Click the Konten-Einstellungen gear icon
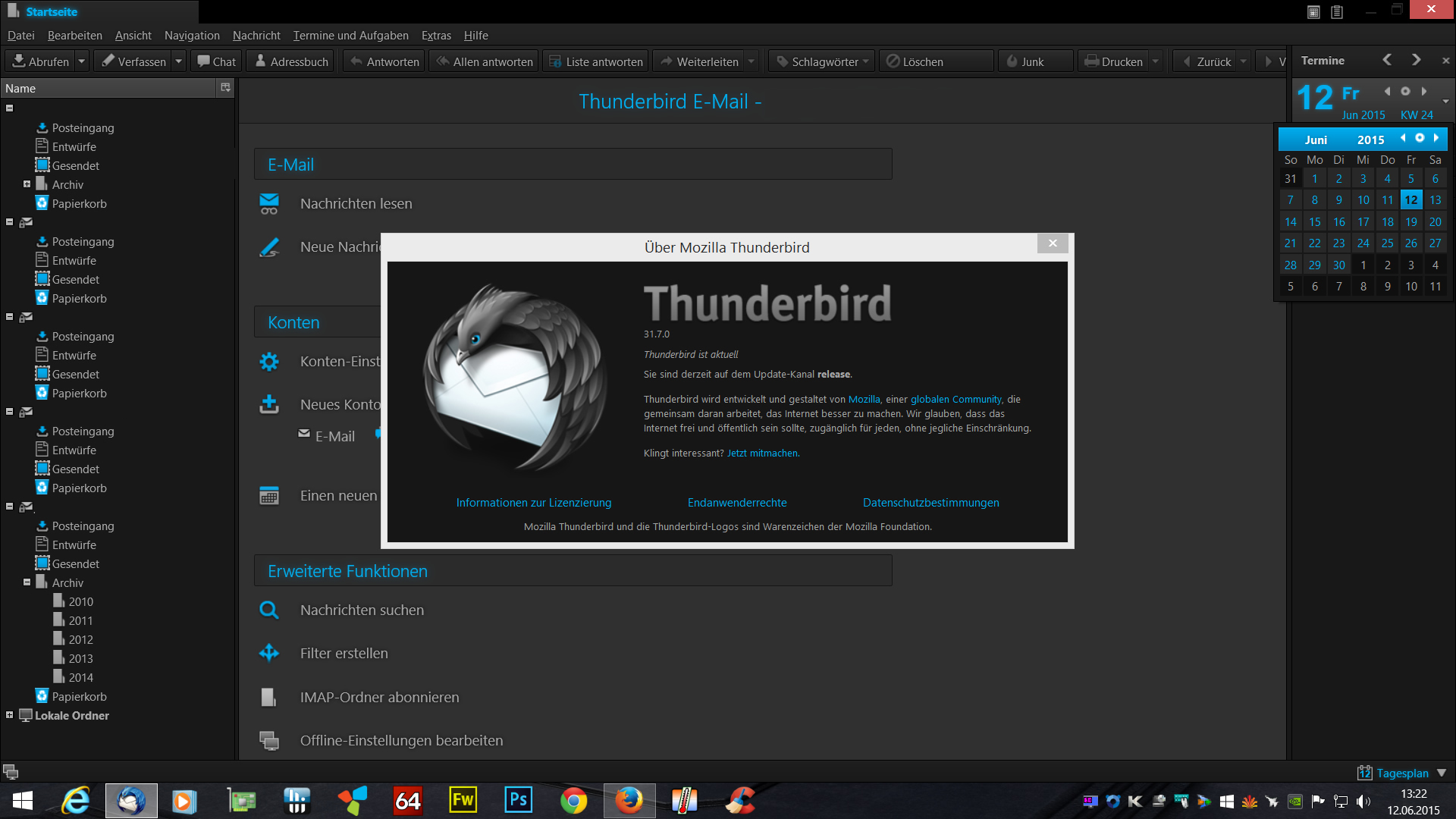The width and height of the screenshot is (1456, 819). click(269, 362)
